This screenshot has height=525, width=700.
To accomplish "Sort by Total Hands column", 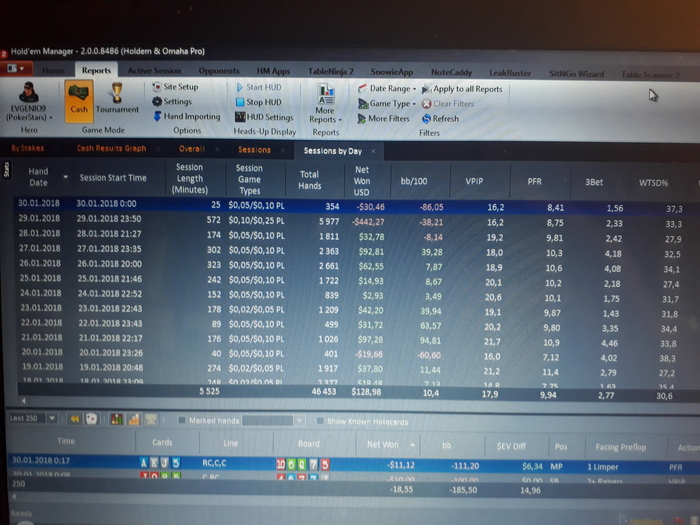I will (310, 180).
